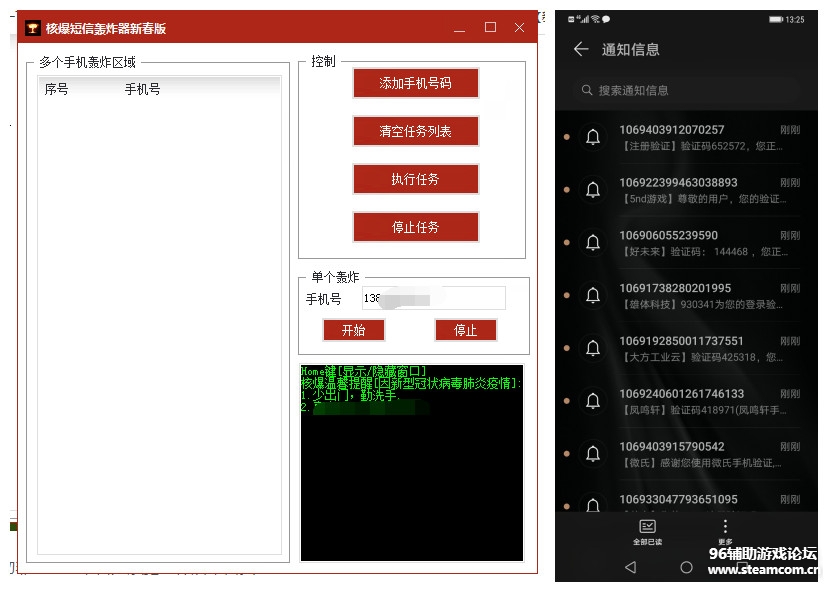This screenshot has width=828, height=592.
Task: Select the 序号 column header
Action: click(x=57, y=89)
